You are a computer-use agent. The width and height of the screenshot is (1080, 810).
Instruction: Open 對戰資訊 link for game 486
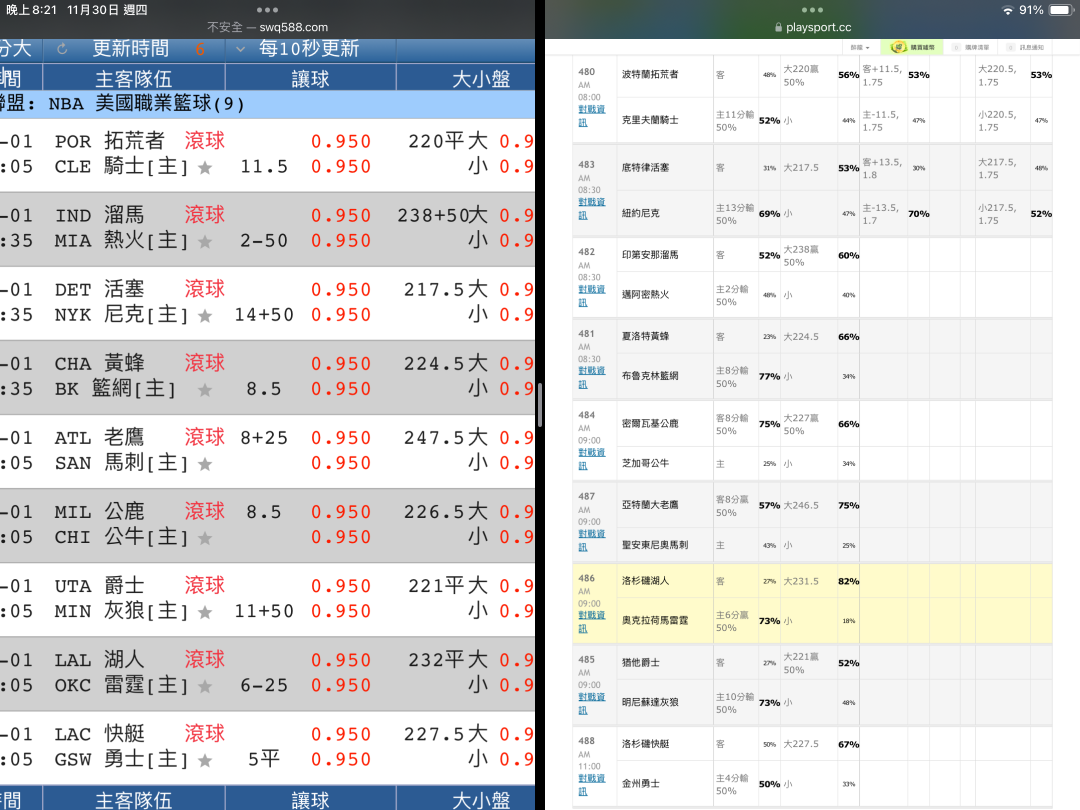click(x=592, y=621)
